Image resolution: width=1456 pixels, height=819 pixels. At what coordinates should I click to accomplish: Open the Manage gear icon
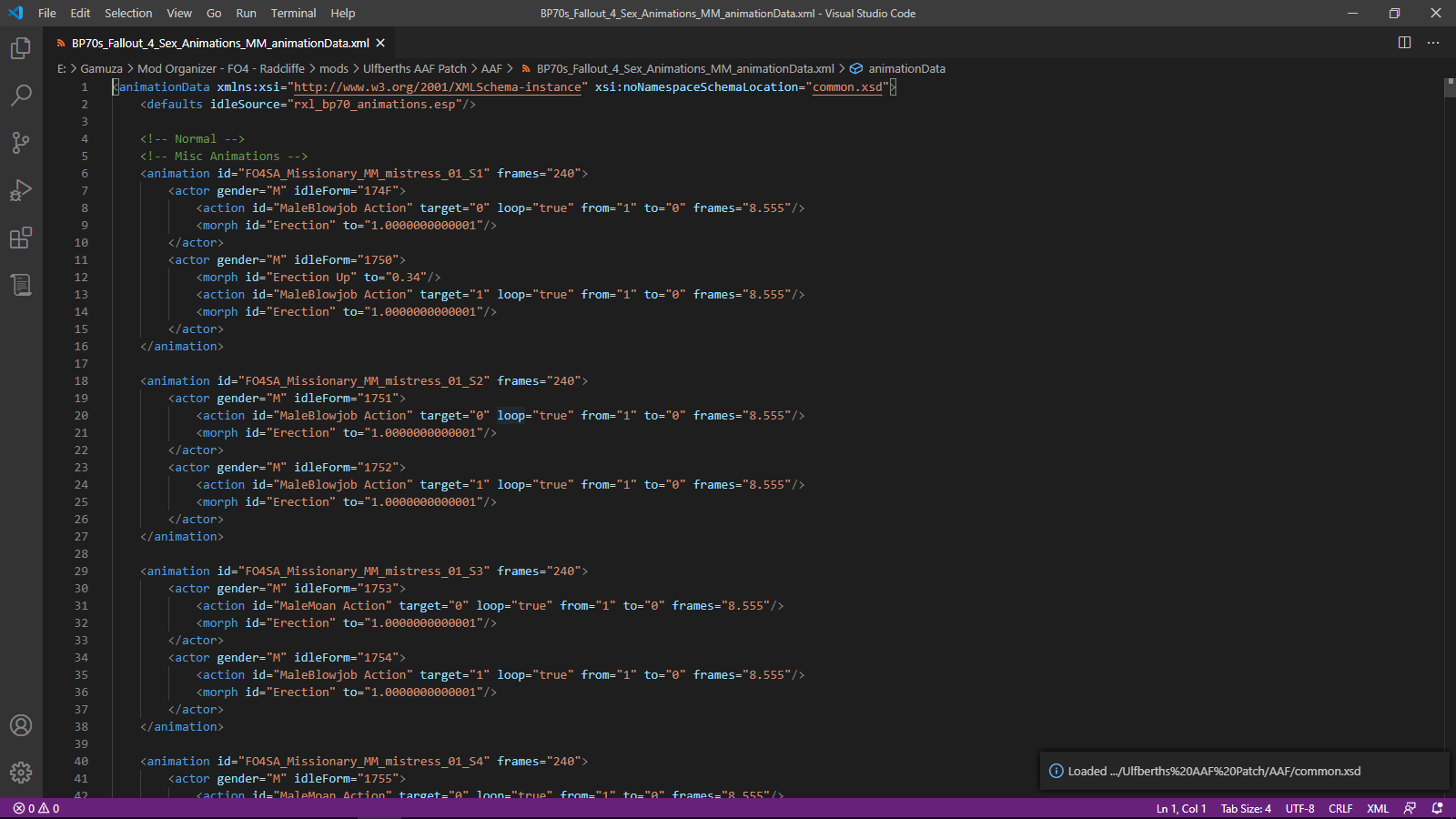pos(21,773)
